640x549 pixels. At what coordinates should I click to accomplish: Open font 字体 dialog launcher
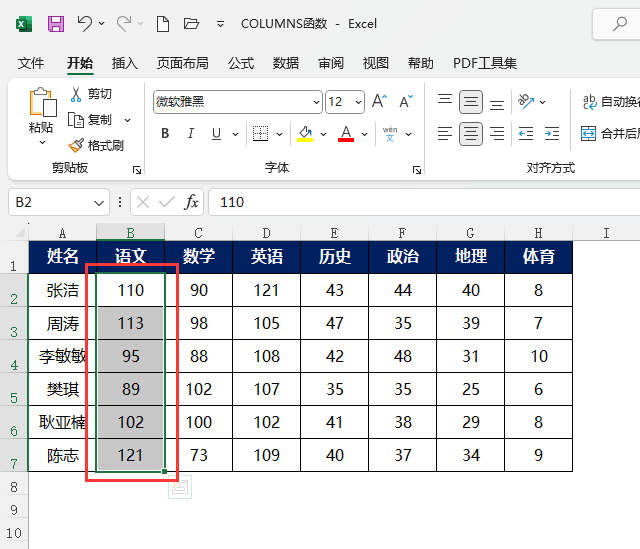click(417, 170)
